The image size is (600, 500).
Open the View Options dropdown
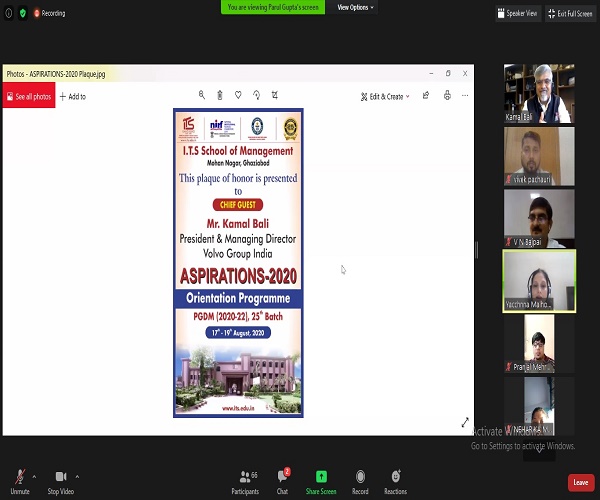click(355, 7)
